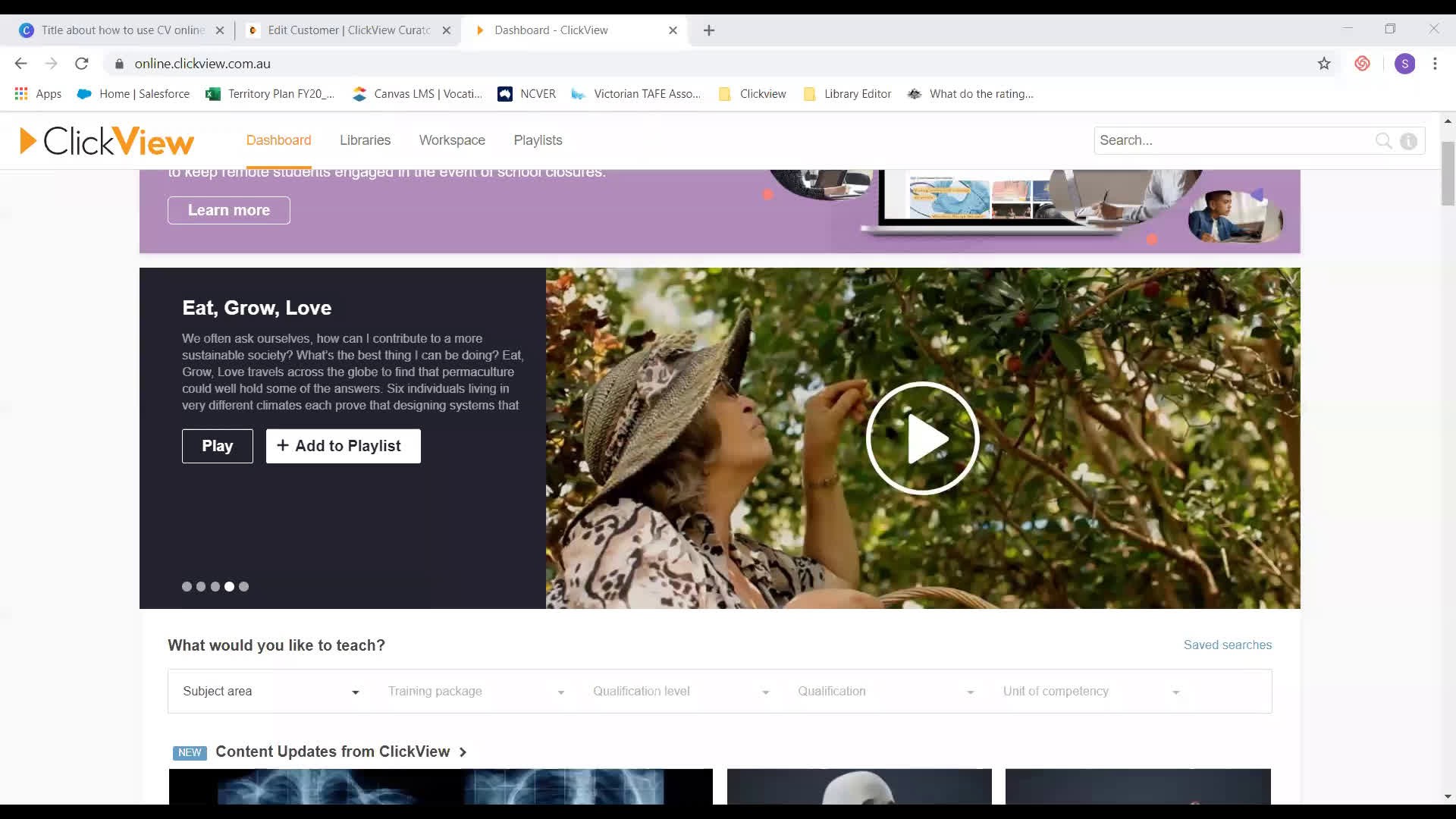The width and height of the screenshot is (1456, 819).
Task: Expand the Subject area dropdown
Action: pos(270,692)
